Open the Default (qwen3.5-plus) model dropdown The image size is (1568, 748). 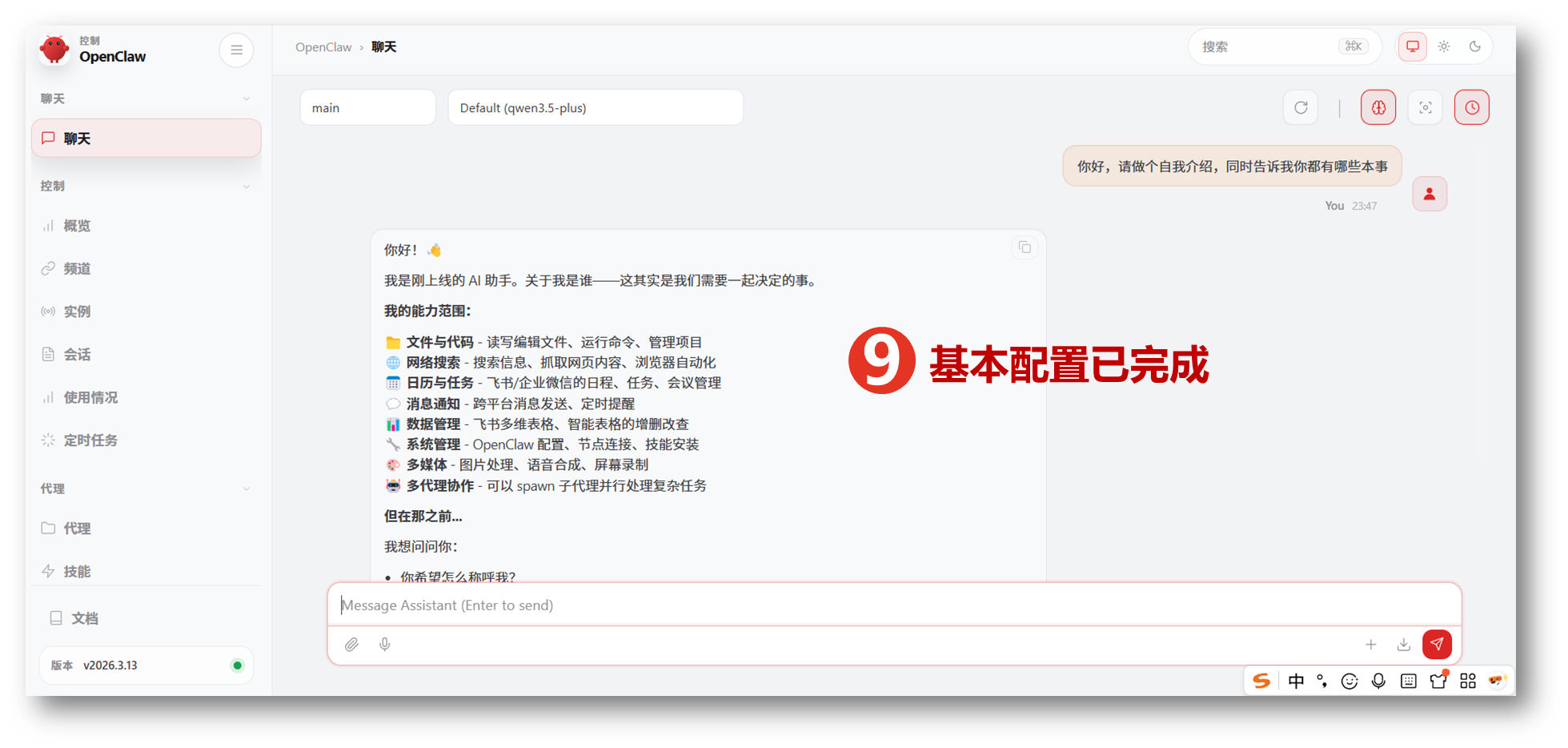(596, 107)
